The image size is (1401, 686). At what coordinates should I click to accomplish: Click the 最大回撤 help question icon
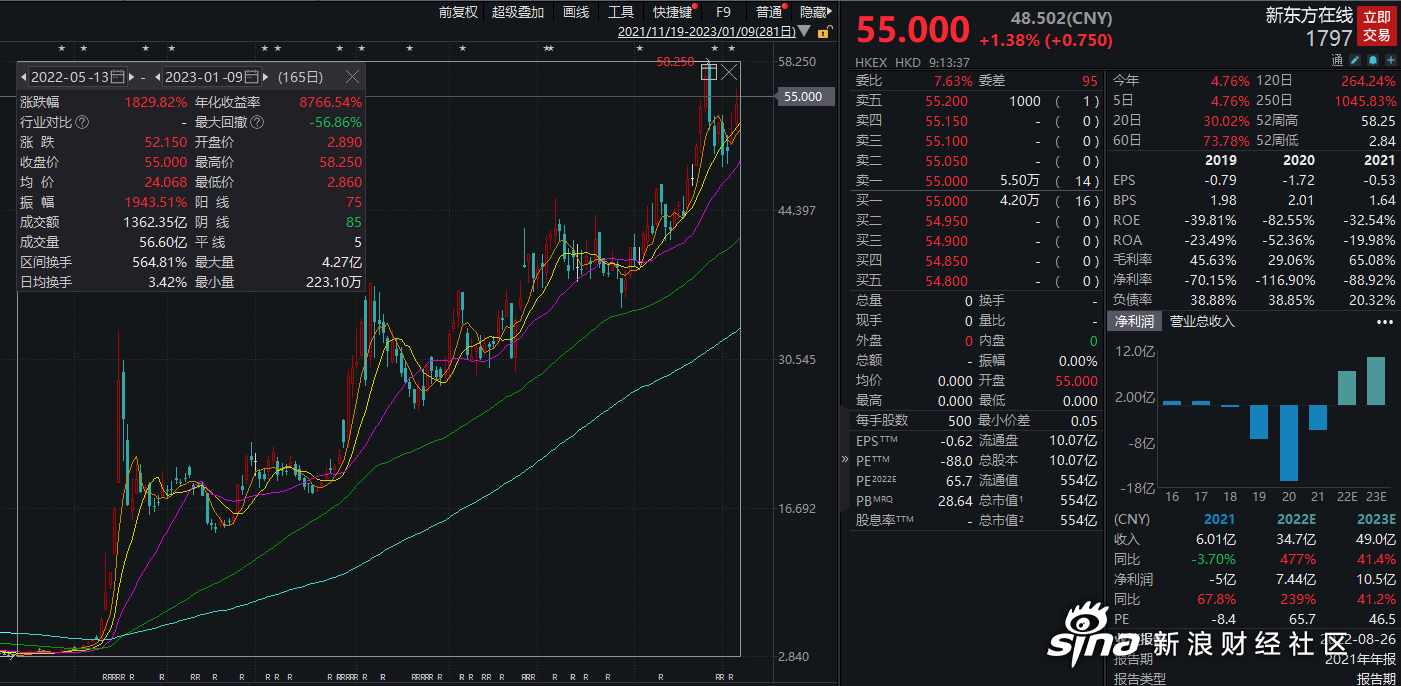(257, 122)
